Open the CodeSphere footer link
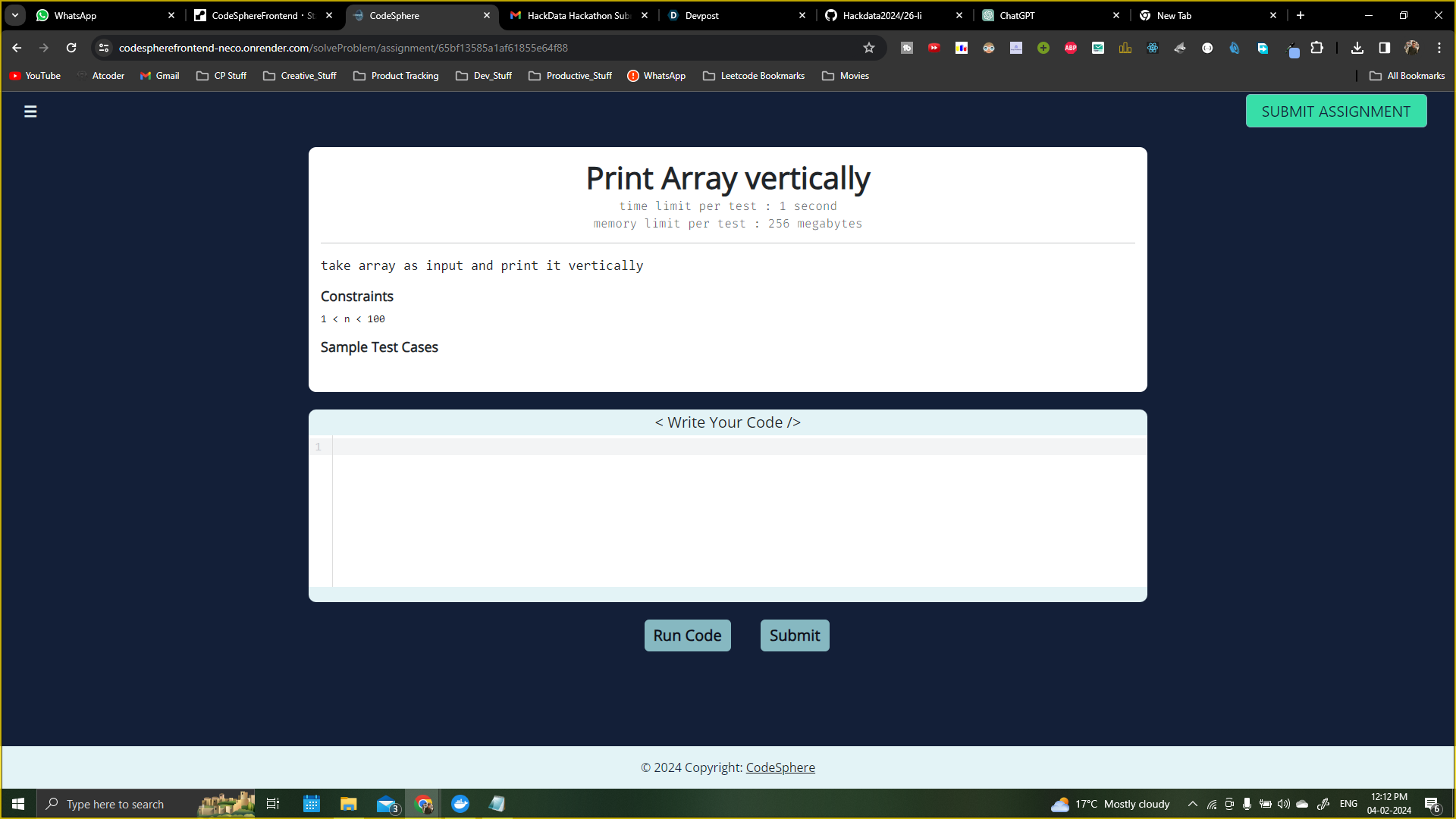Screen dimensions: 1456x819 [780, 767]
